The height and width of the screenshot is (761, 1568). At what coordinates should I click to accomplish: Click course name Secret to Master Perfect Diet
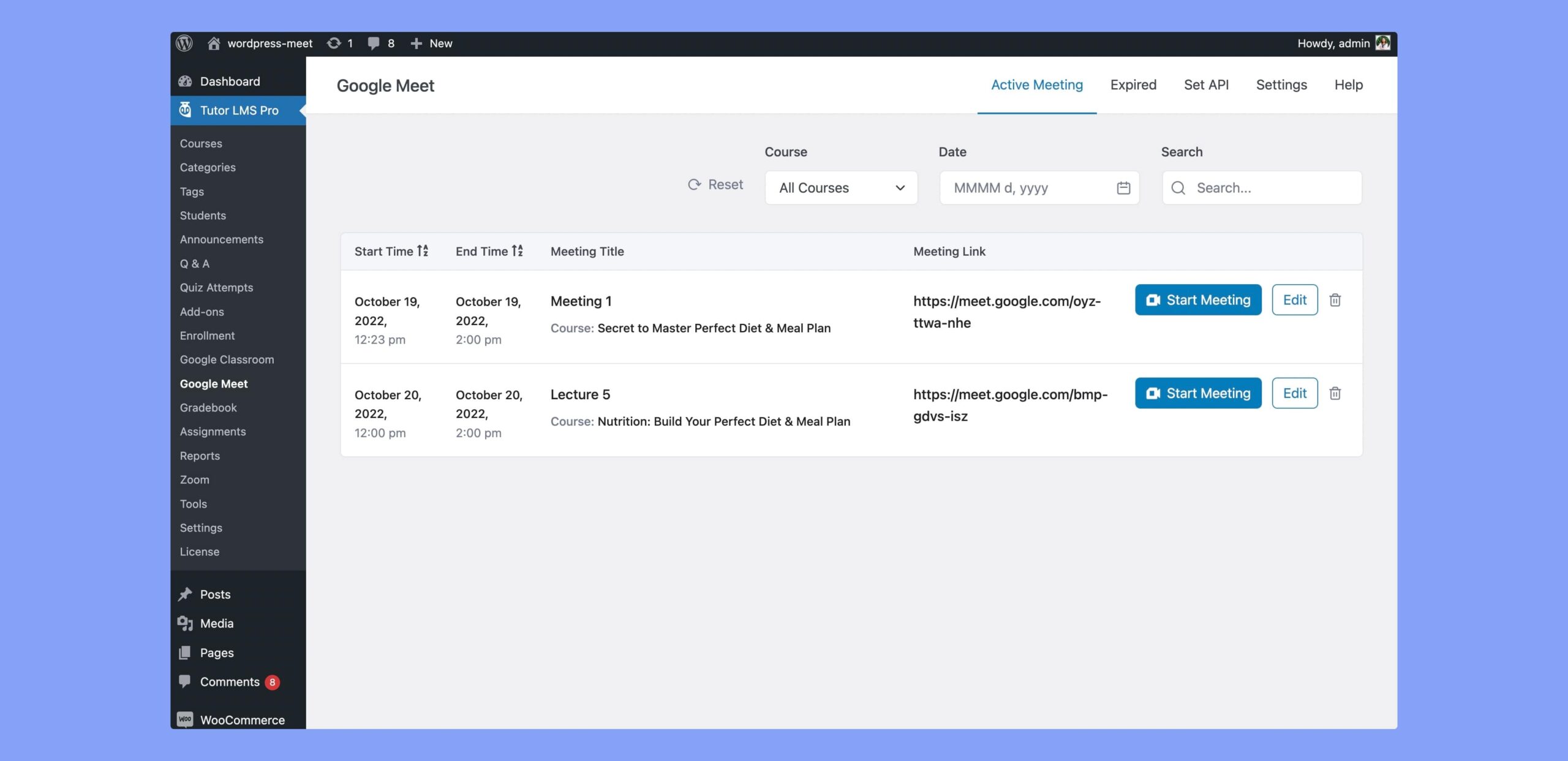pyautogui.click(x=714, y=328)
